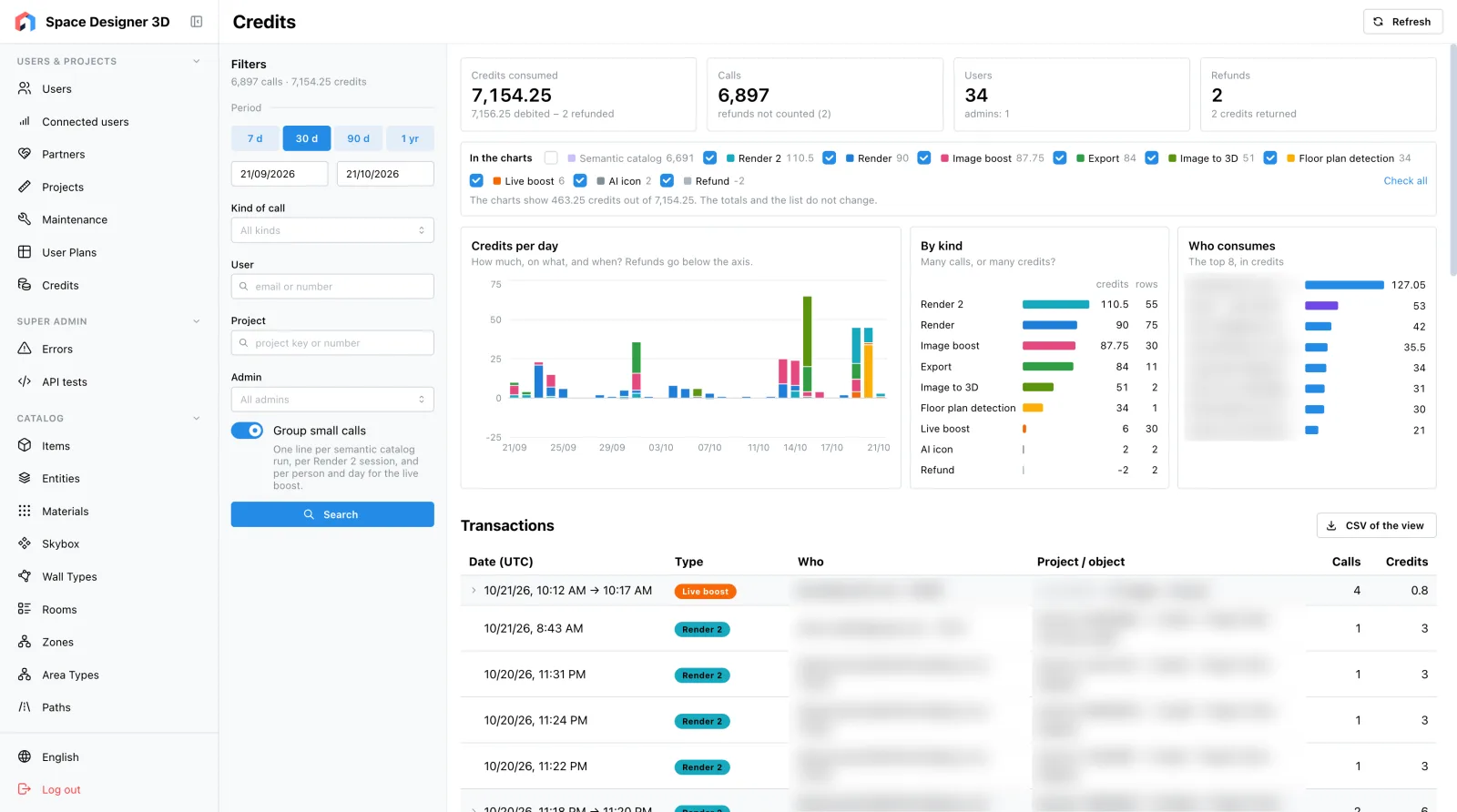Select the 7 d period tab
1457x812 pixels.
point(255,138)
